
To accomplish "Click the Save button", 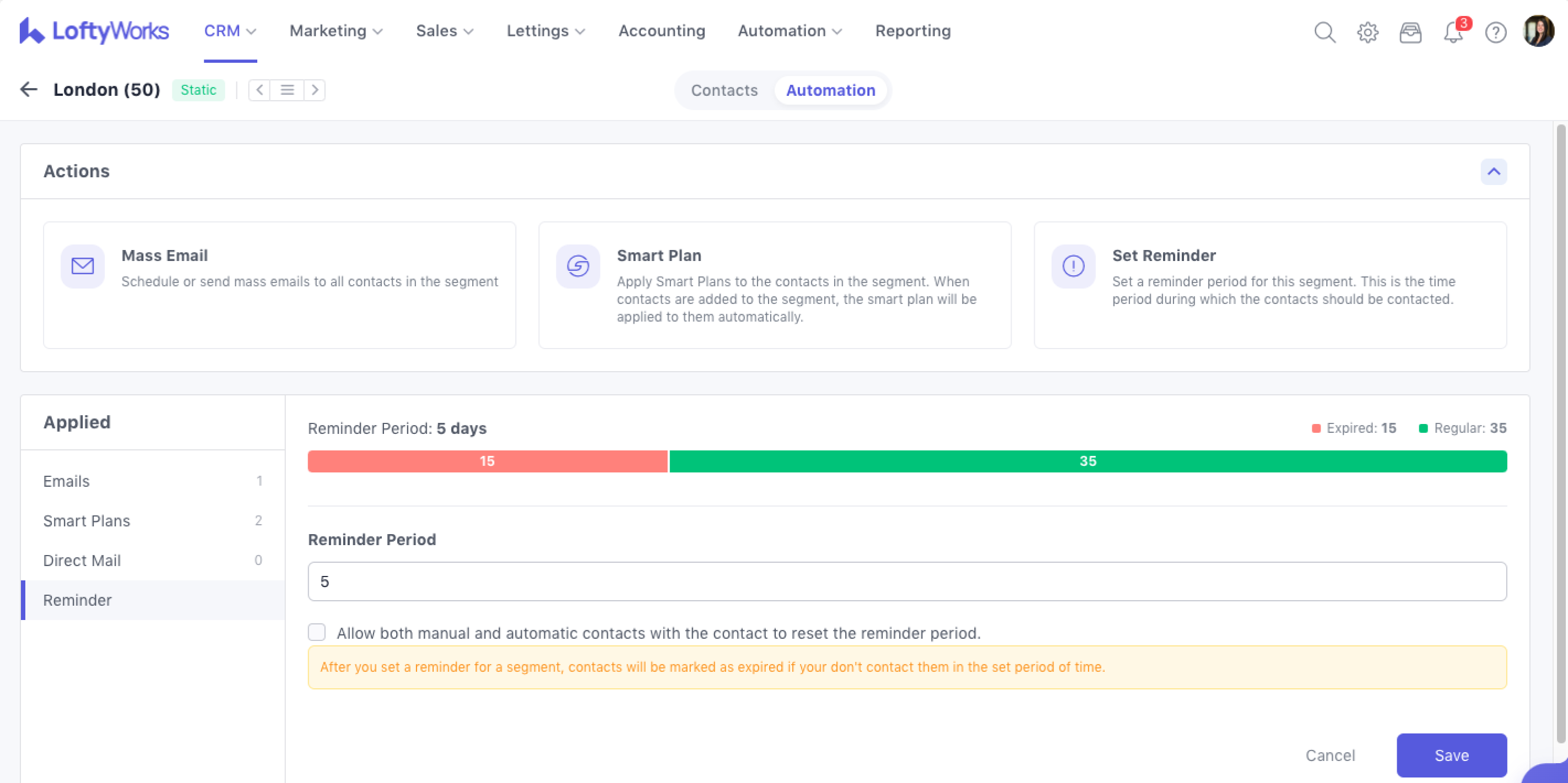I will click(1451, 755).
